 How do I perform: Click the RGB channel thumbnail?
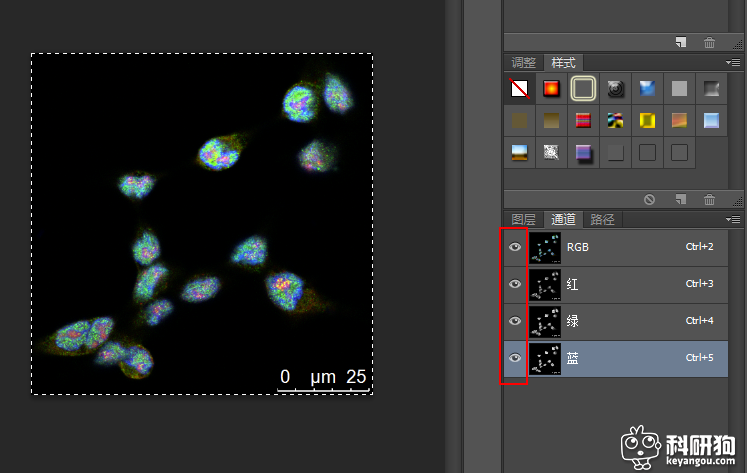(545, 248)
